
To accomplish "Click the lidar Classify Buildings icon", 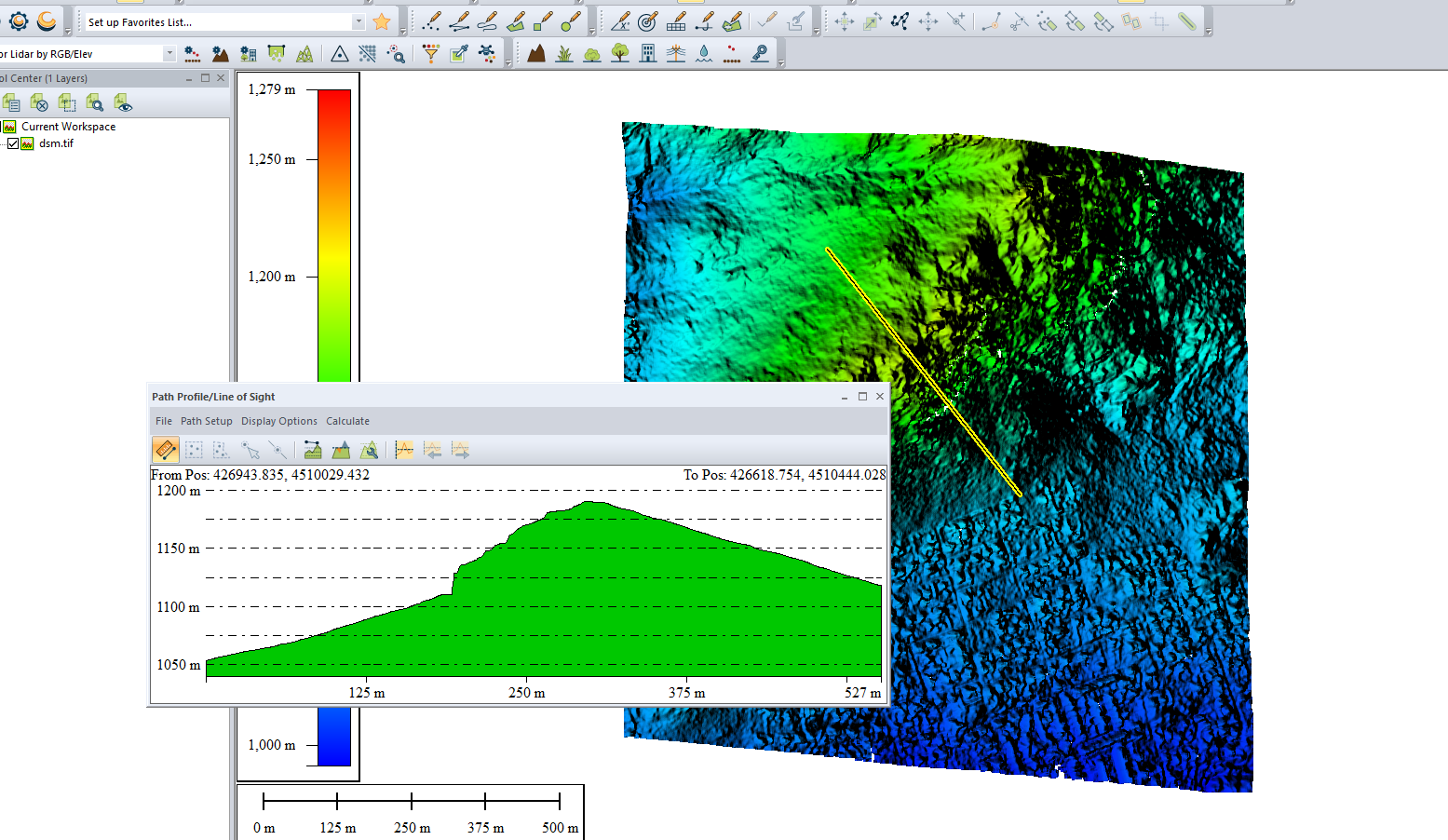I will pos(248,54).
